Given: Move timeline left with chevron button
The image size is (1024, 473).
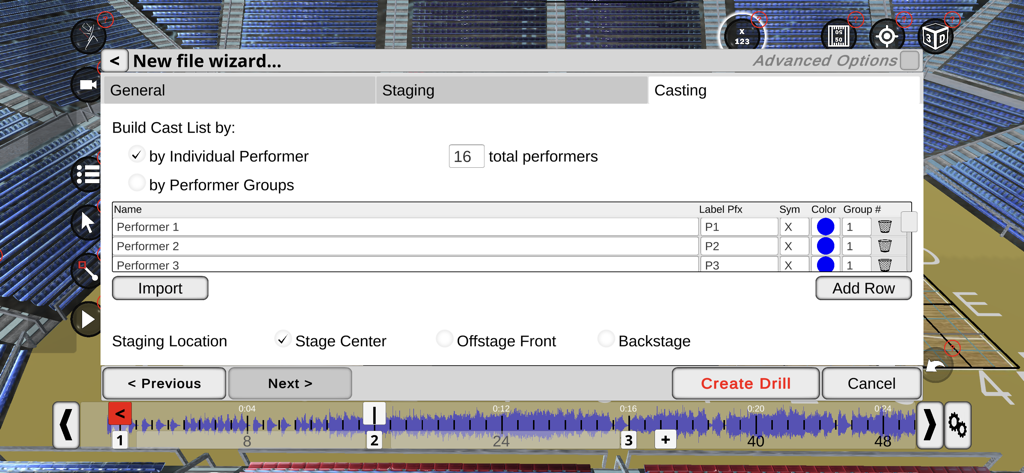Looking at the screenshot, I should tap(66, 425).
